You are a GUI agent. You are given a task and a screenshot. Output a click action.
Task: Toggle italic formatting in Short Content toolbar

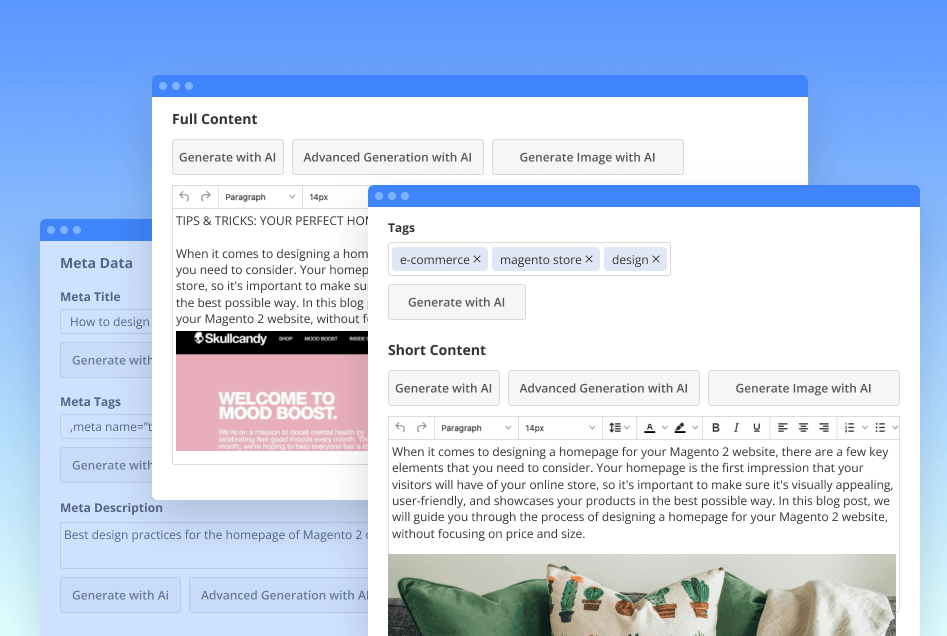tap(736, 428)
